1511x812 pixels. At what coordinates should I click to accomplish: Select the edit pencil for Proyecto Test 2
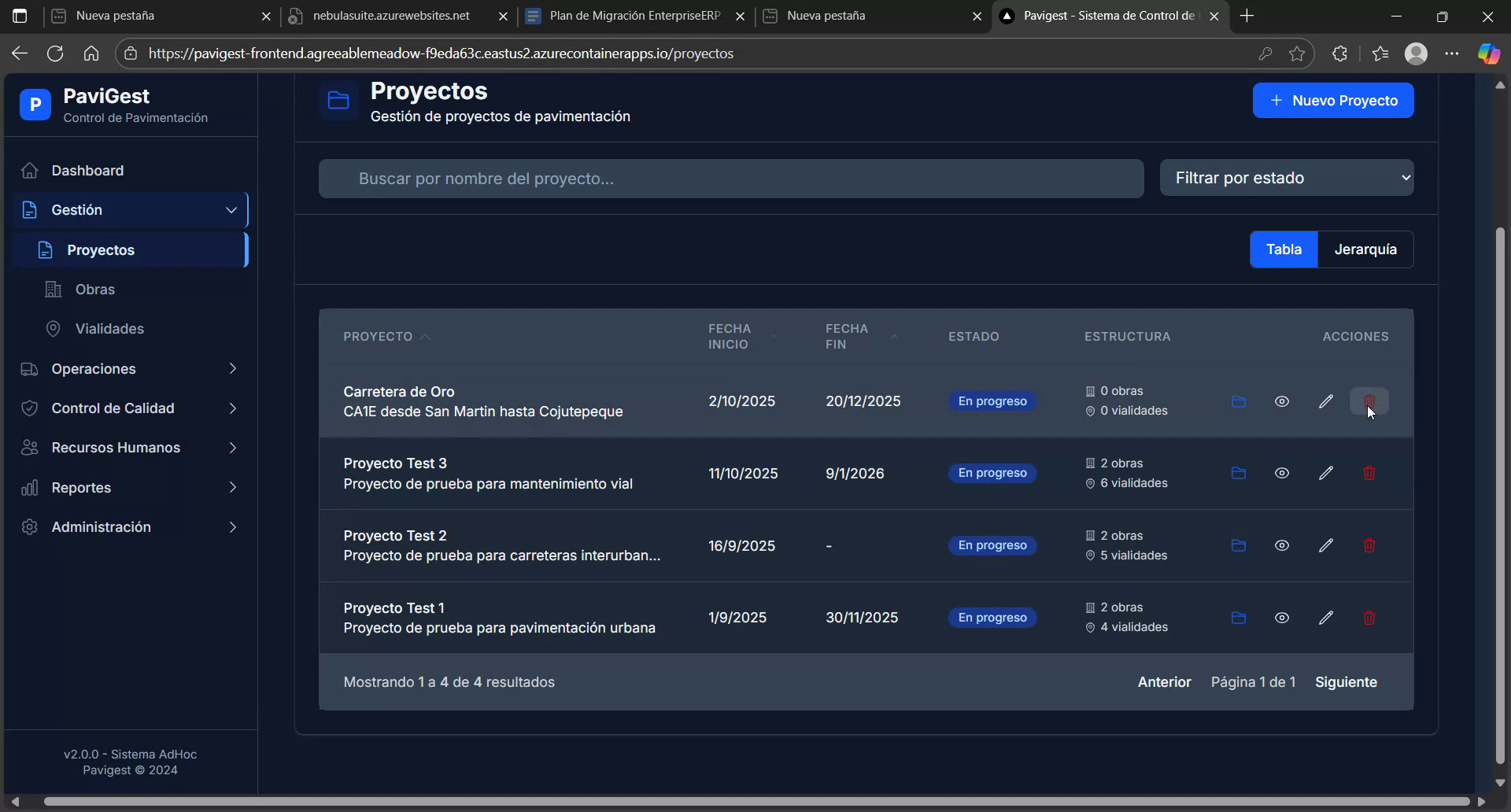pos(1325,545)
